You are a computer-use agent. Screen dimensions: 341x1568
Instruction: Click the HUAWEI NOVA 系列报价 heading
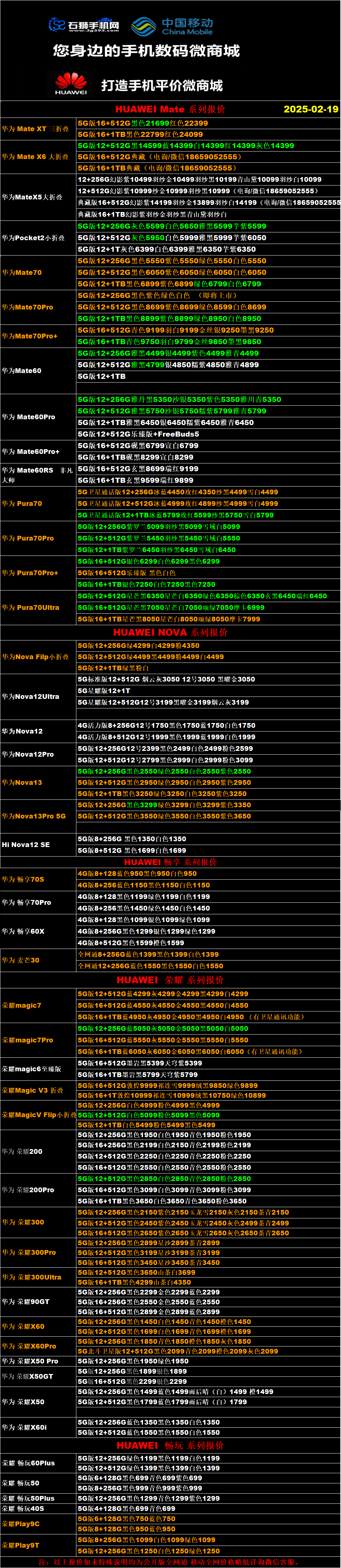point(170,632)
